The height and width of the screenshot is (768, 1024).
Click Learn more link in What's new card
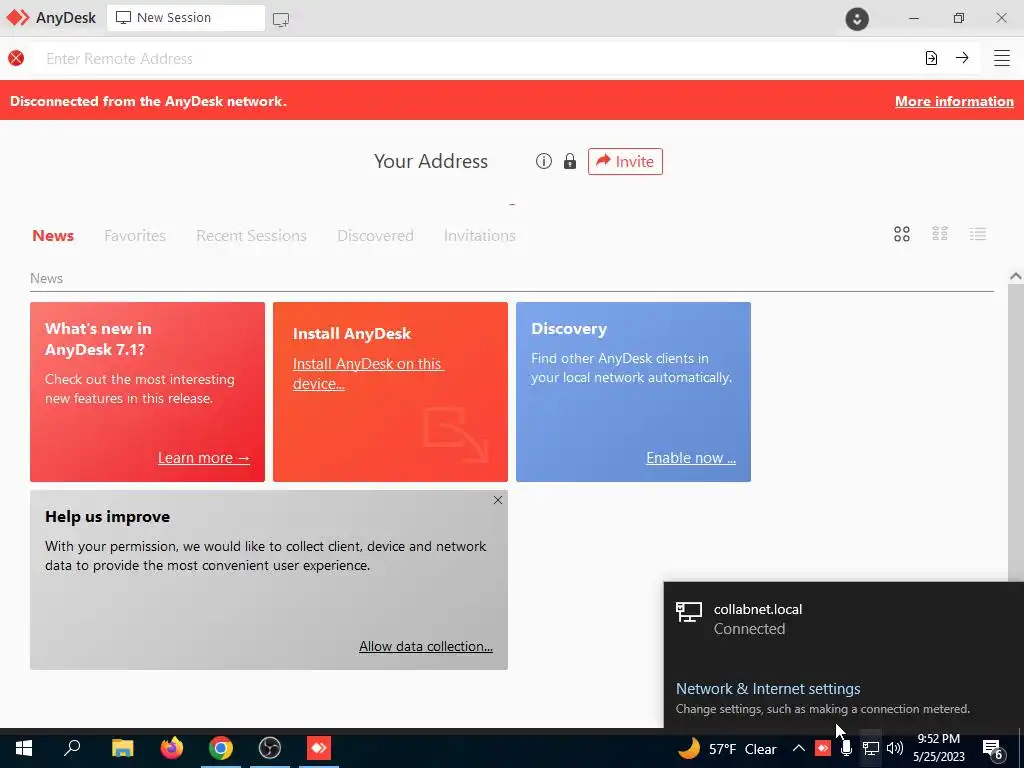[204, 458]
